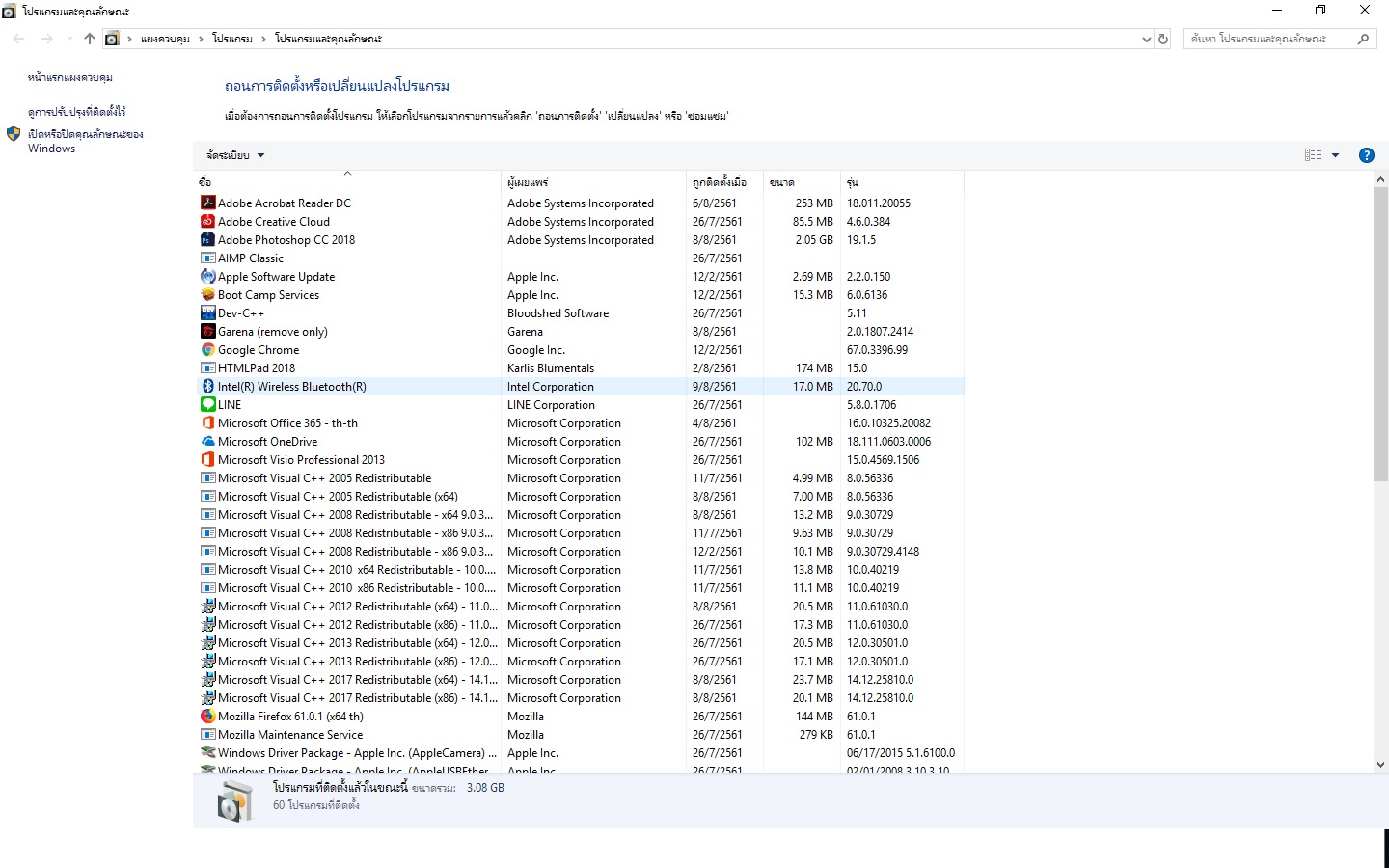The height and width of the screenshot is (868, 1389).
Task: Click version 5.8.0.1706 cell
Action: [871, 404]
